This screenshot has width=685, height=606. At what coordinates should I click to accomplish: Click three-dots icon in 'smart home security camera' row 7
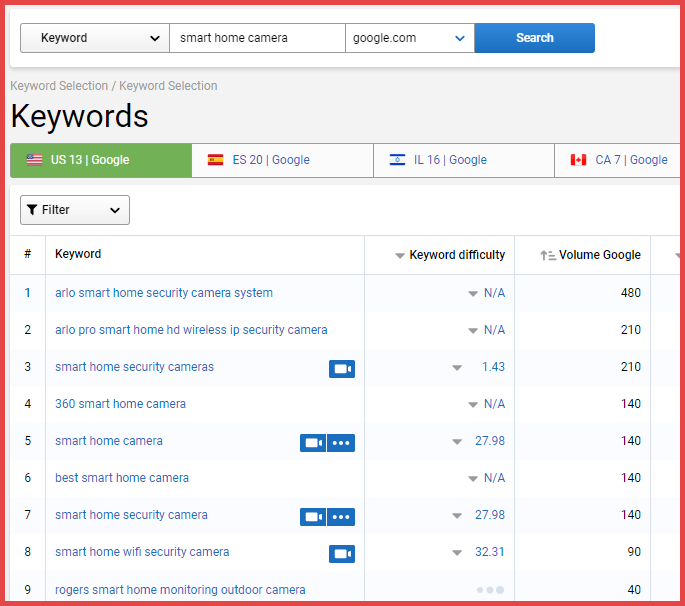coord(341,517)
